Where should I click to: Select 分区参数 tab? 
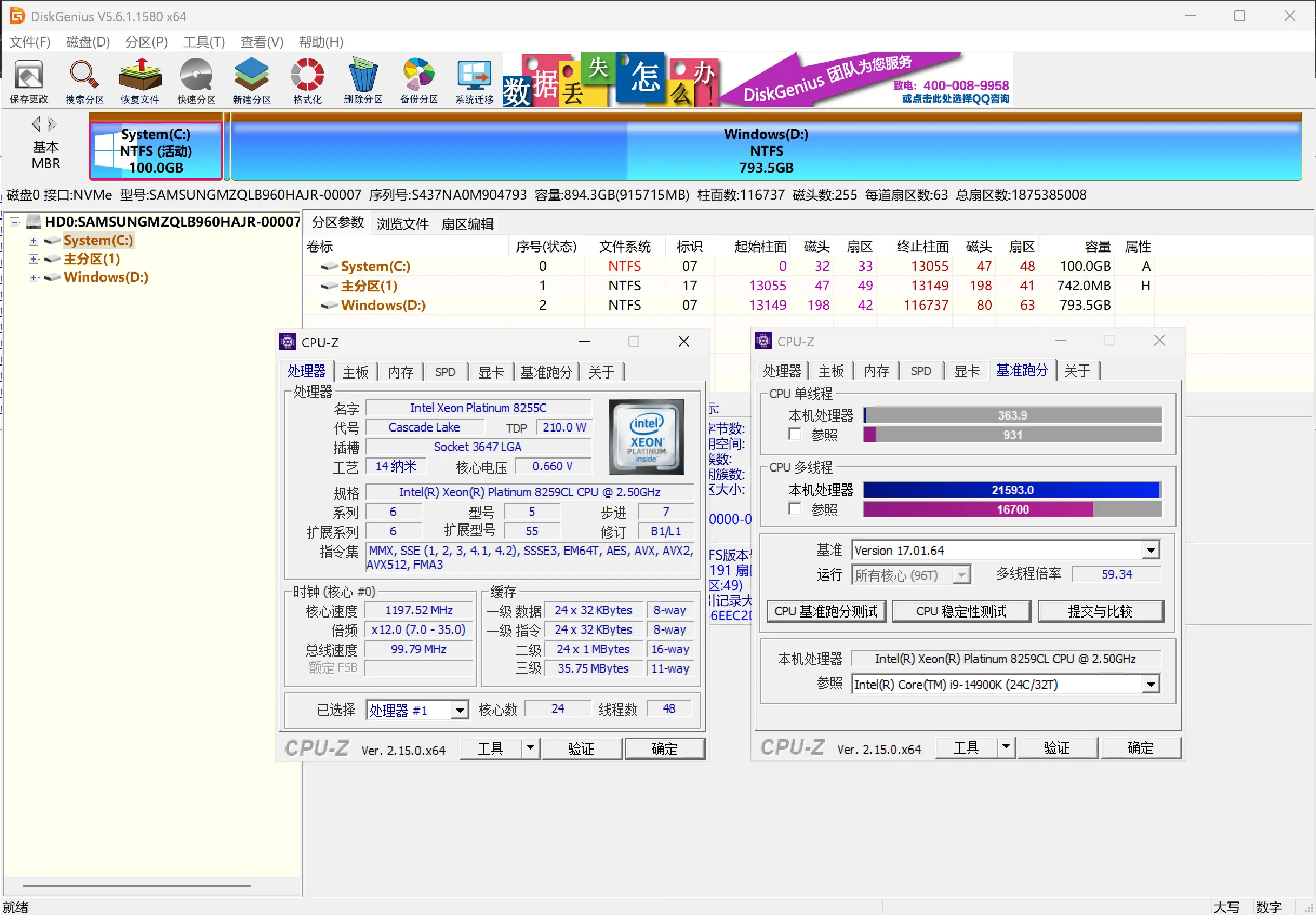click(337, 223)
